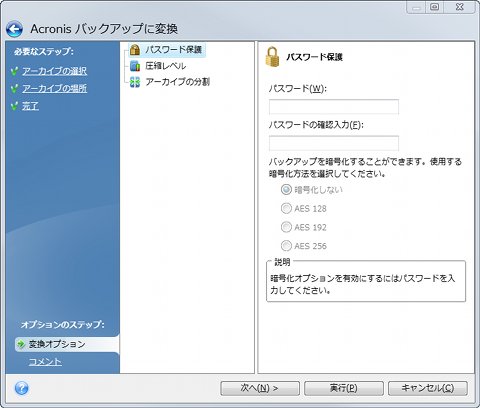Click the blue back arrow icon
Image resolution: width=480 pixels, height=408 pixels.
(14, 29)
